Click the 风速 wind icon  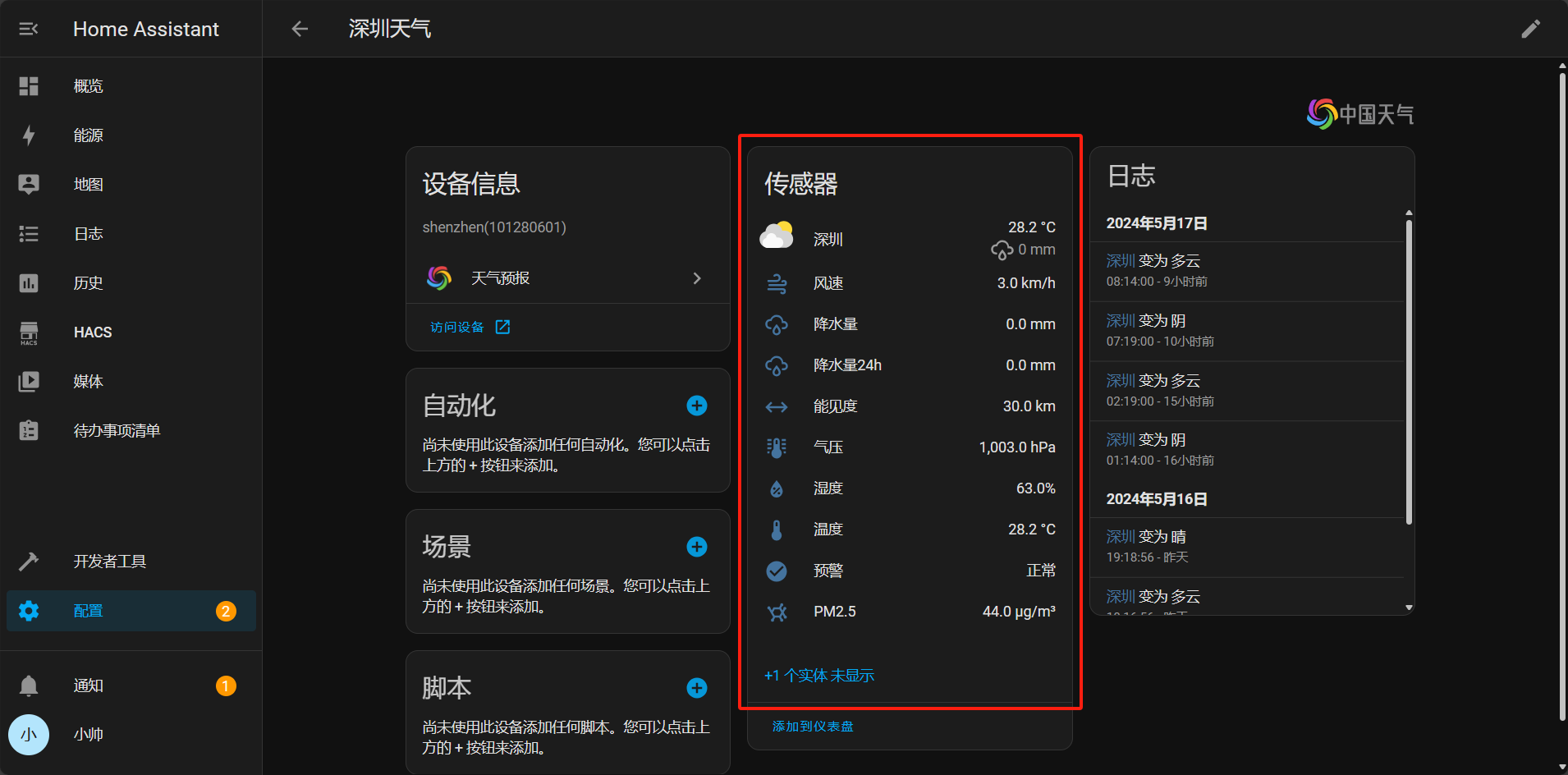(x=777, y=283)
